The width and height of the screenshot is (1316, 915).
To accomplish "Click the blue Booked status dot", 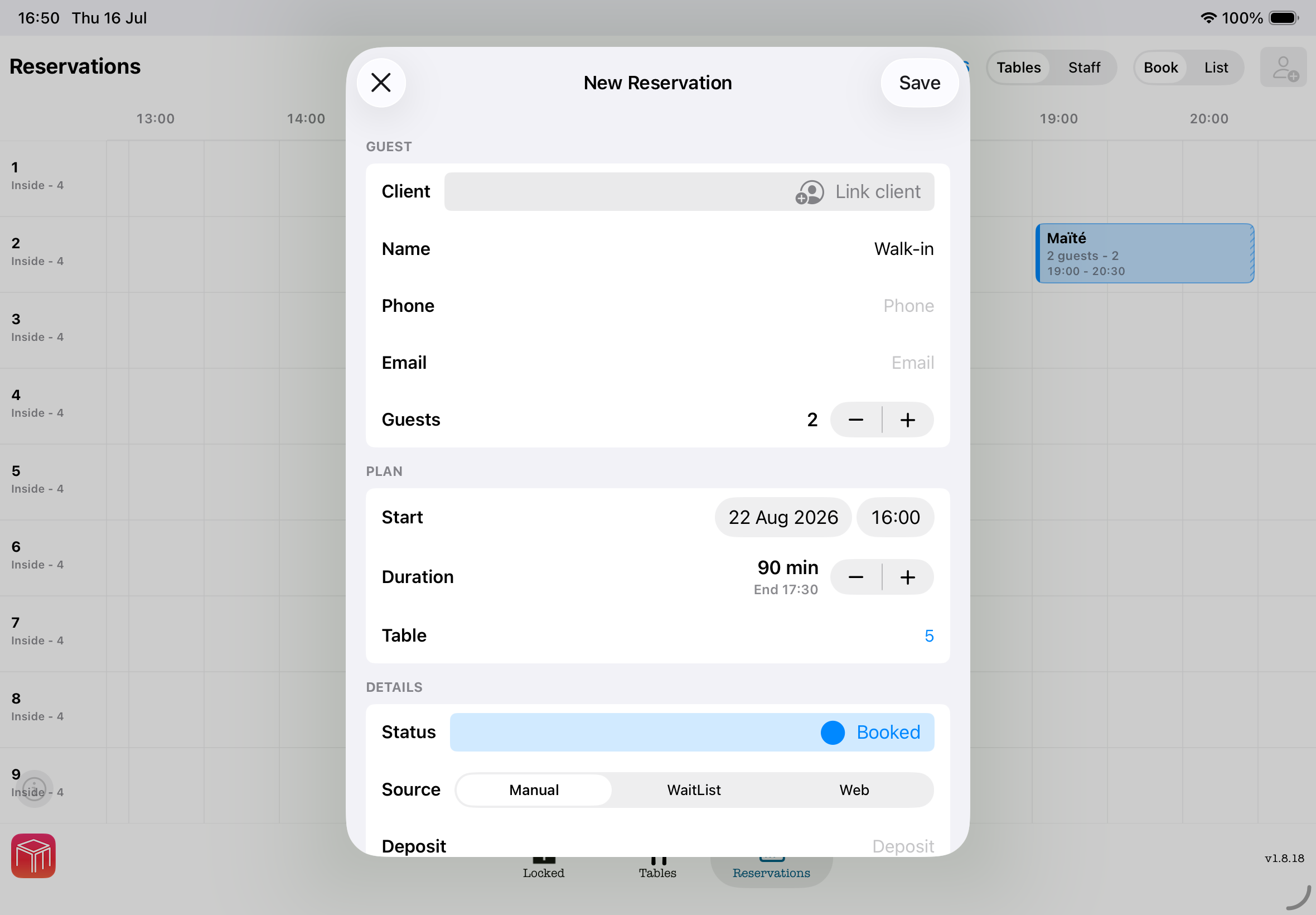I will pos(833,733).
